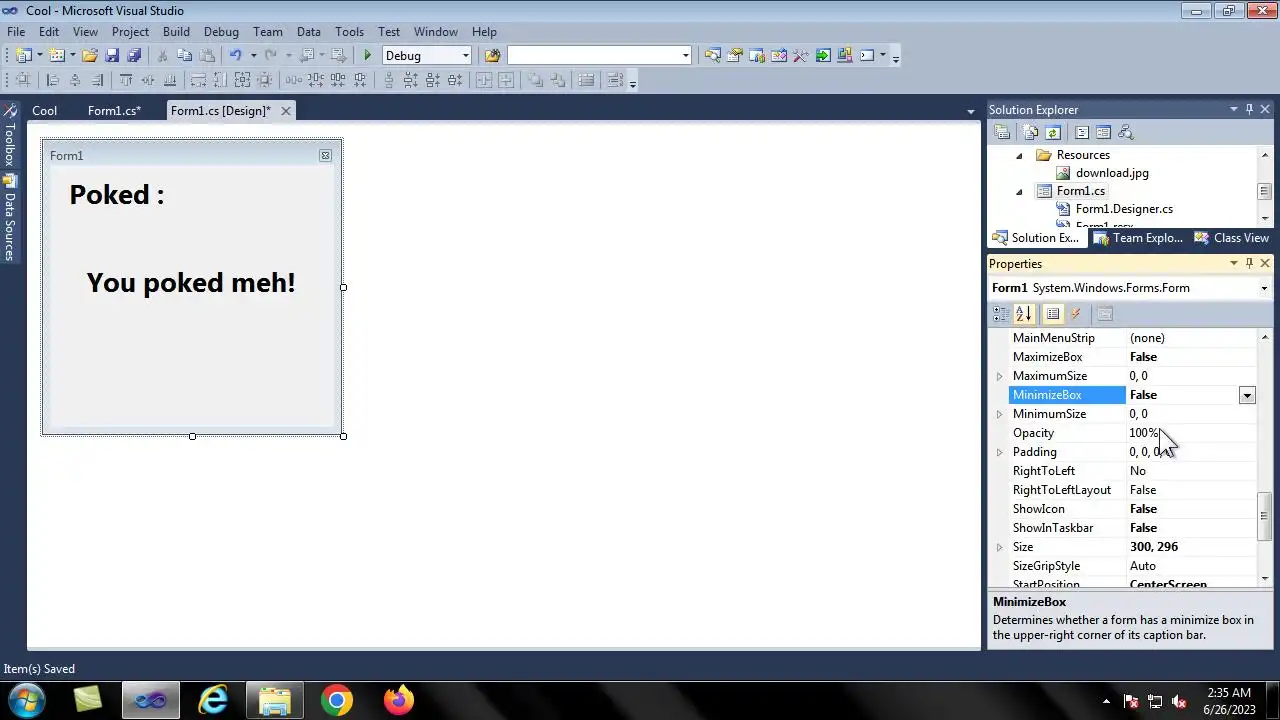Click the Open File folder icon
The width and height of the screenshot is (1280, 720).
(90, 56)
